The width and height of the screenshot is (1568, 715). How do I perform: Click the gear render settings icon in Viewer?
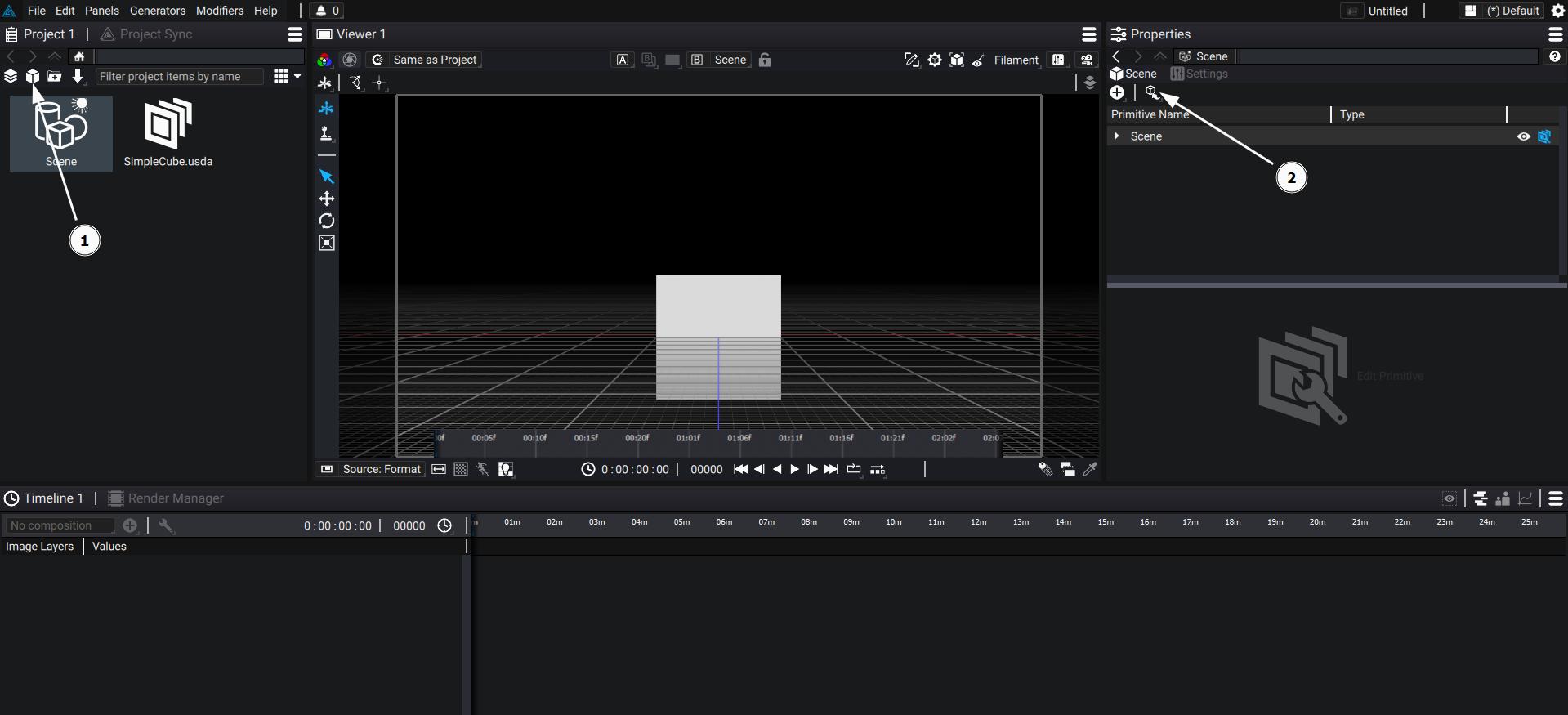pyautogui.click(x=935, y=60)
